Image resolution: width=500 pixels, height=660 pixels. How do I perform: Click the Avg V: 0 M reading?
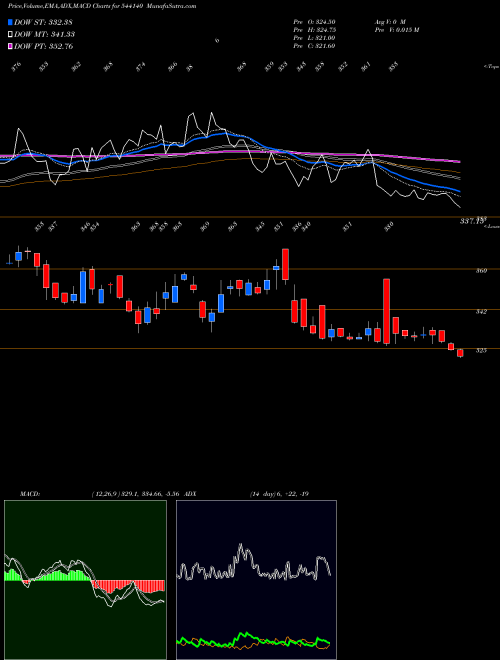click(x=389, y=22)
